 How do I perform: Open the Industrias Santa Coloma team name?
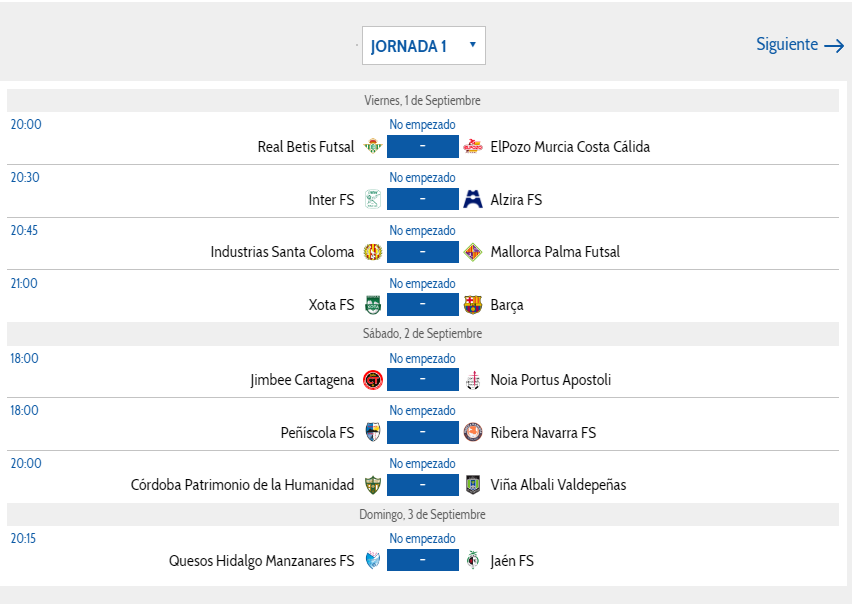point(282,252)
